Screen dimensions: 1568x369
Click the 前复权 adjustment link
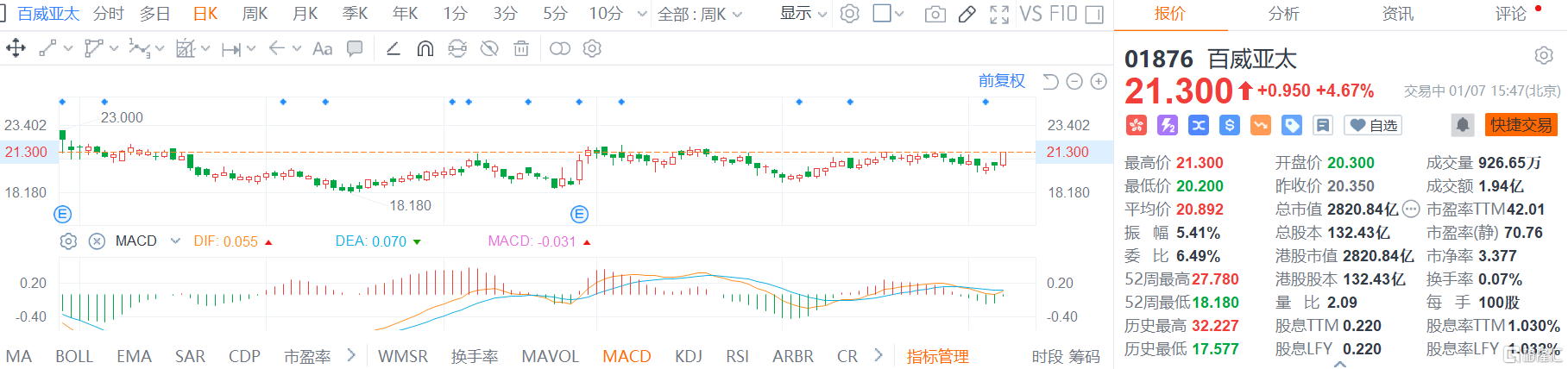(1001, 81)
